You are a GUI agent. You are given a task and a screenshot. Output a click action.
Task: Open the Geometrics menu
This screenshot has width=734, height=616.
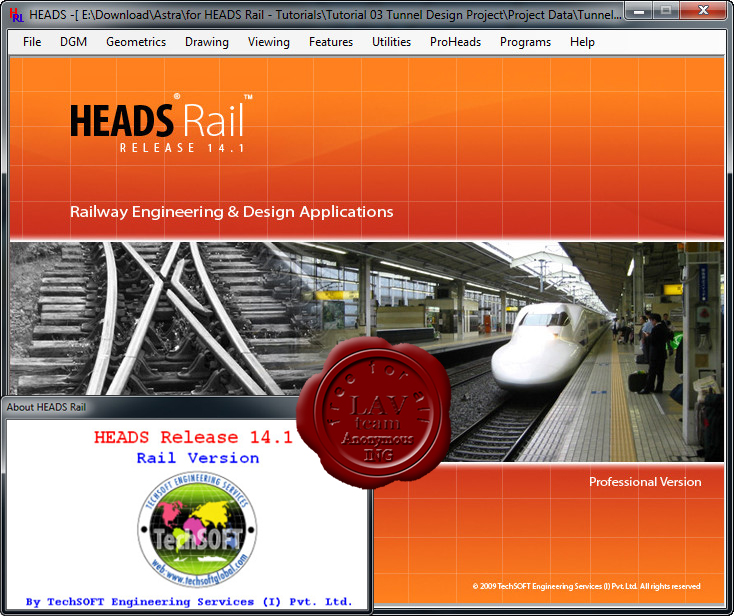click(136, 42)
